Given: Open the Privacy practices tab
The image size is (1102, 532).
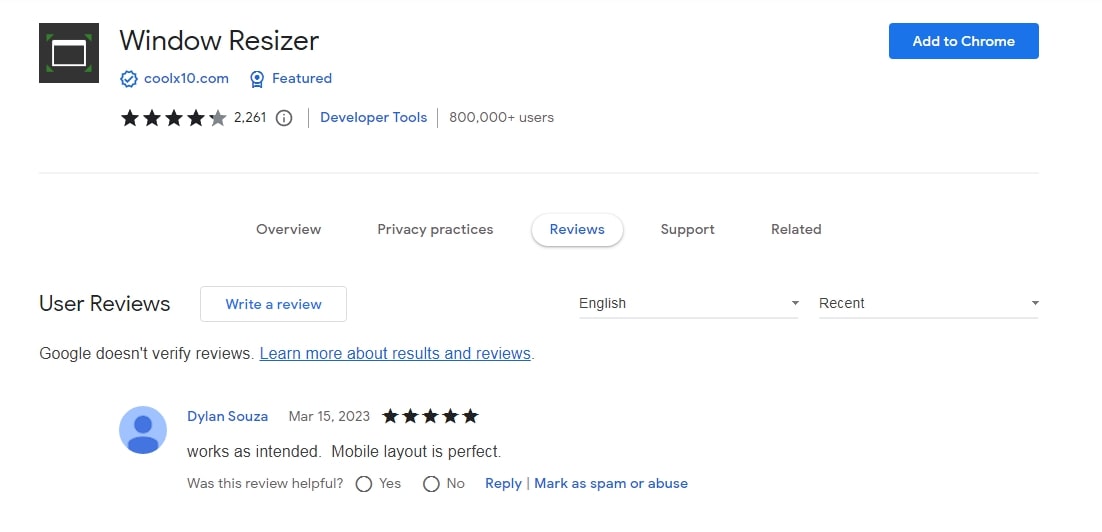Looking at the screenshot, I should (435, 229).
